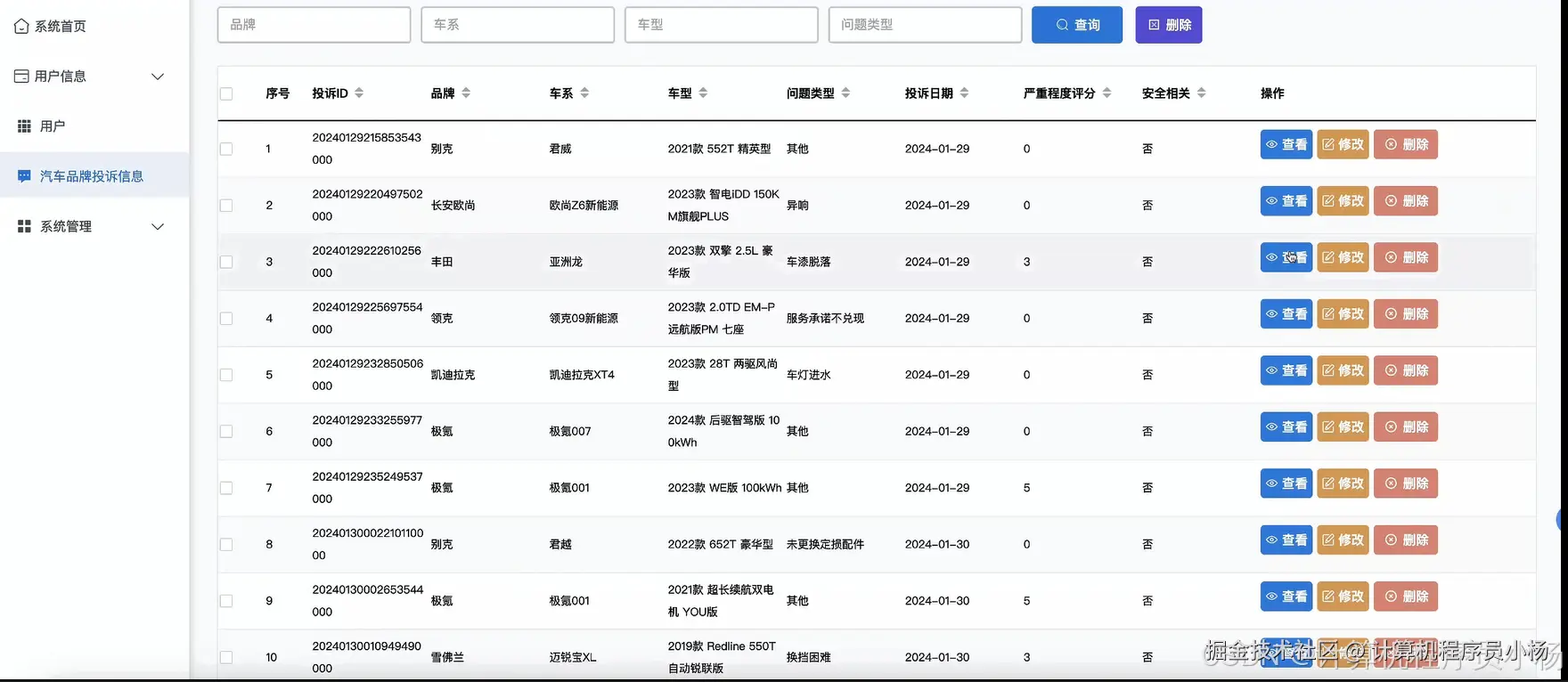This screenshot has height=682, width=1568.
Task: Check the checkbox for row 8 君越
Action: pos(226,545)
